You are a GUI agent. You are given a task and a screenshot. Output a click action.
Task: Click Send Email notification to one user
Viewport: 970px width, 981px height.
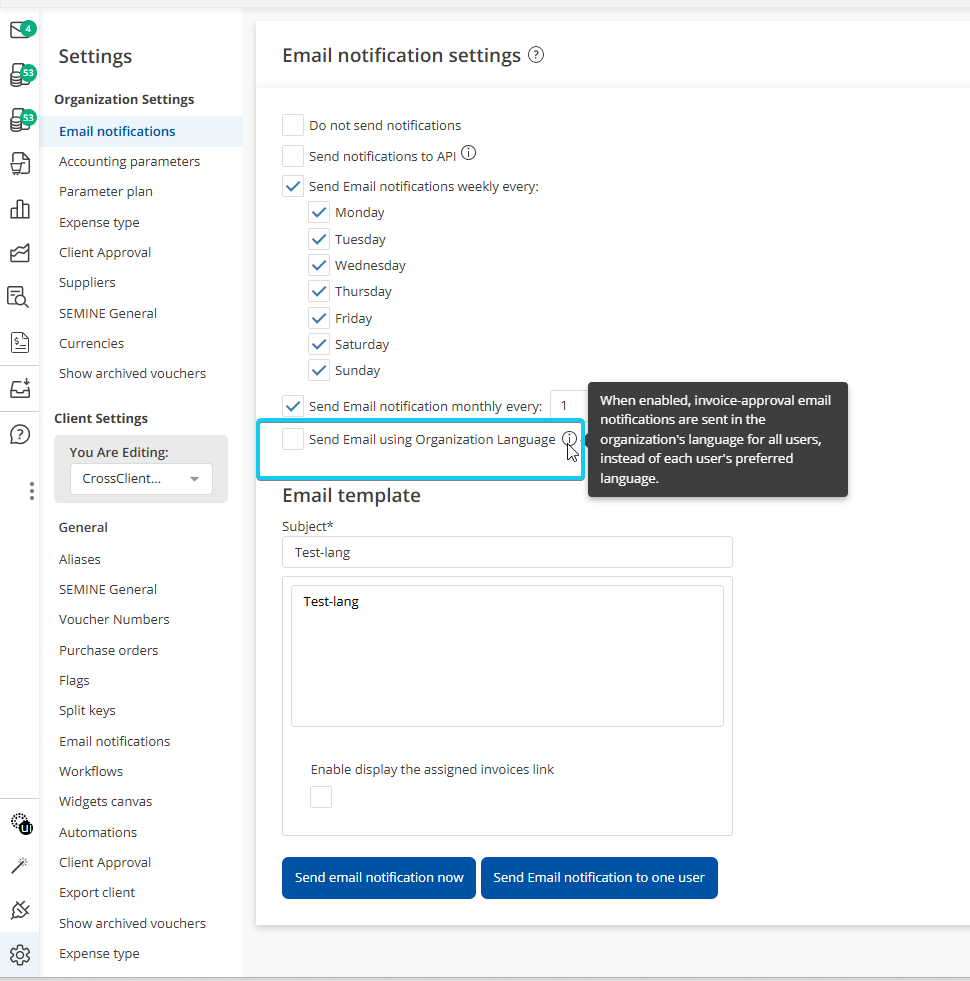pos(599,878)
